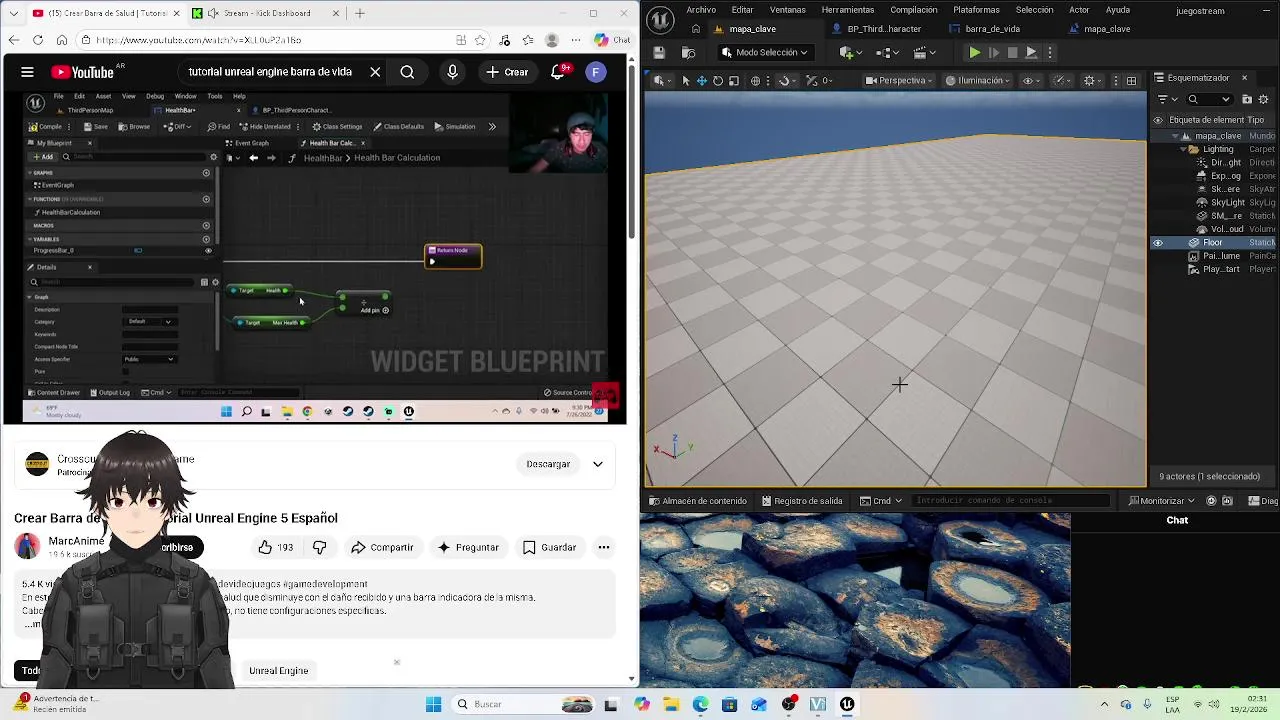Open viewport settings gear dropdown
The image size is (1280, 720).
pos(1093,81)
